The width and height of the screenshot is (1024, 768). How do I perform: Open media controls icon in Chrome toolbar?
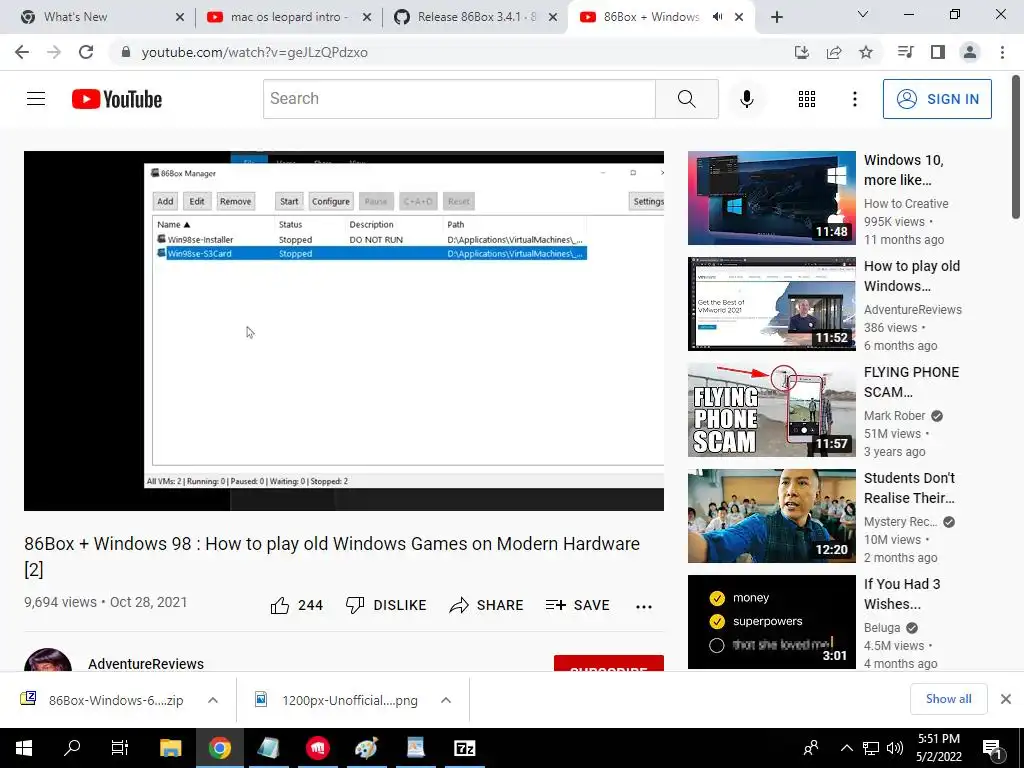point(905,52)
